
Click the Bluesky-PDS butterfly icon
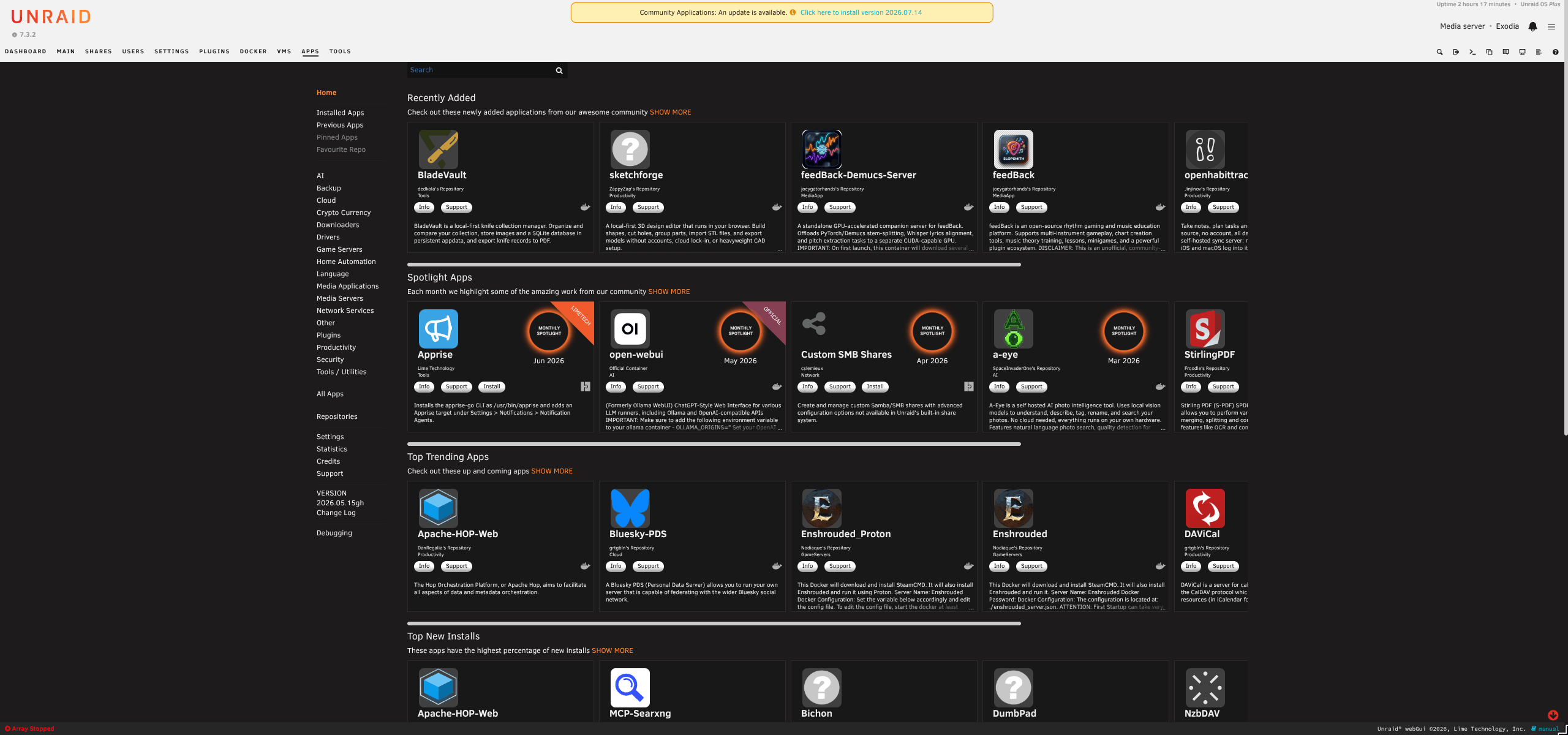[630, 508]
